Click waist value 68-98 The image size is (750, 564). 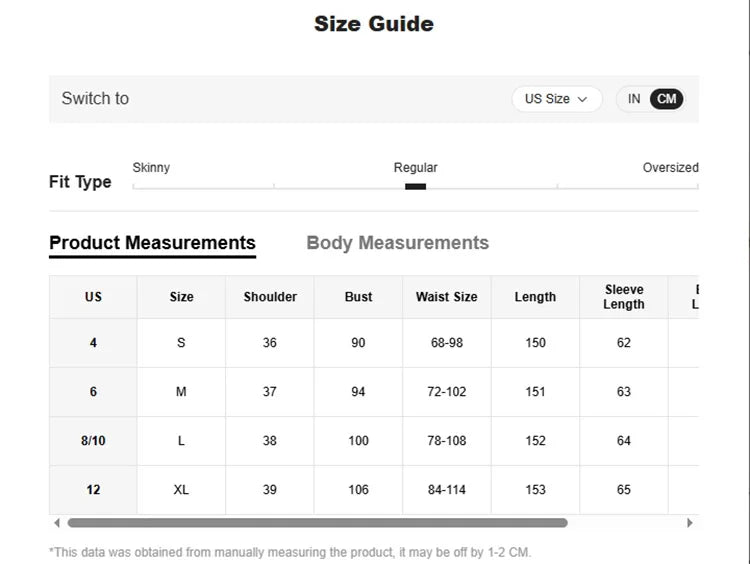447,343
